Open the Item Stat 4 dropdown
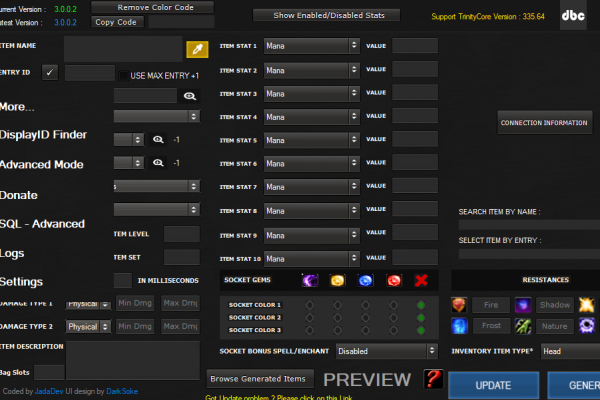Image resolution: width=600 pixels, height=400 pixels. click(311, 117)
